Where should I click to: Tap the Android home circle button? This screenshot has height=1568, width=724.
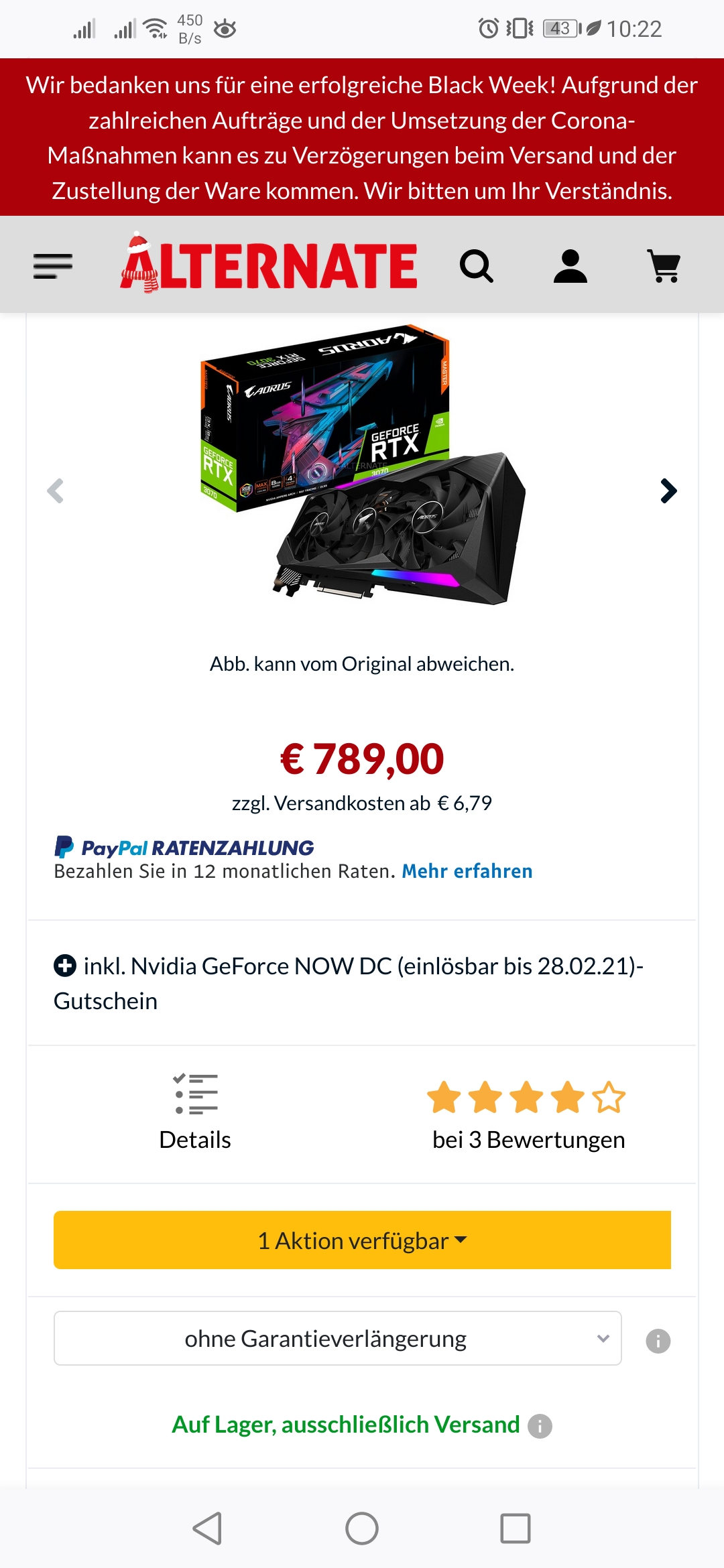point(362,1528)
